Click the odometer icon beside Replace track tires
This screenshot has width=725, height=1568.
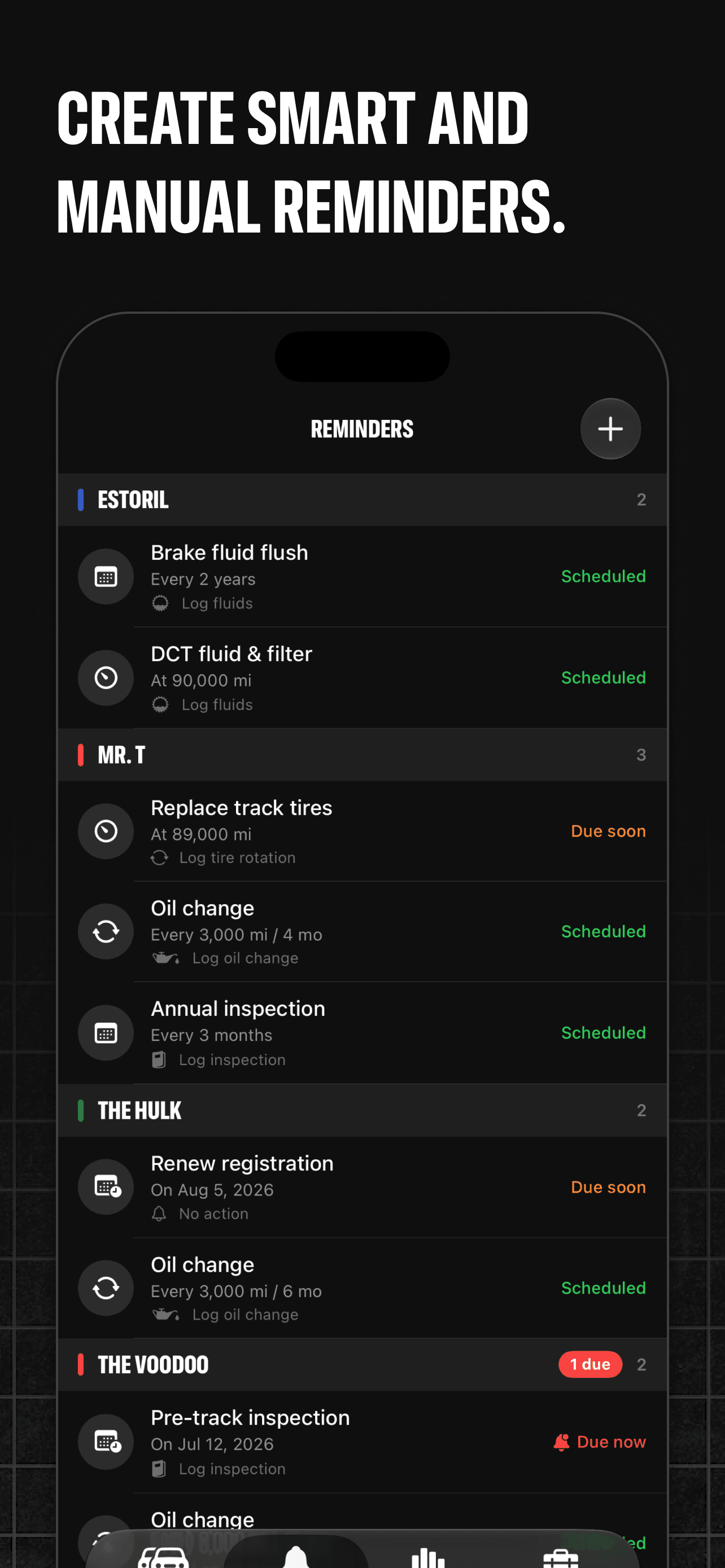coord(106,831)
